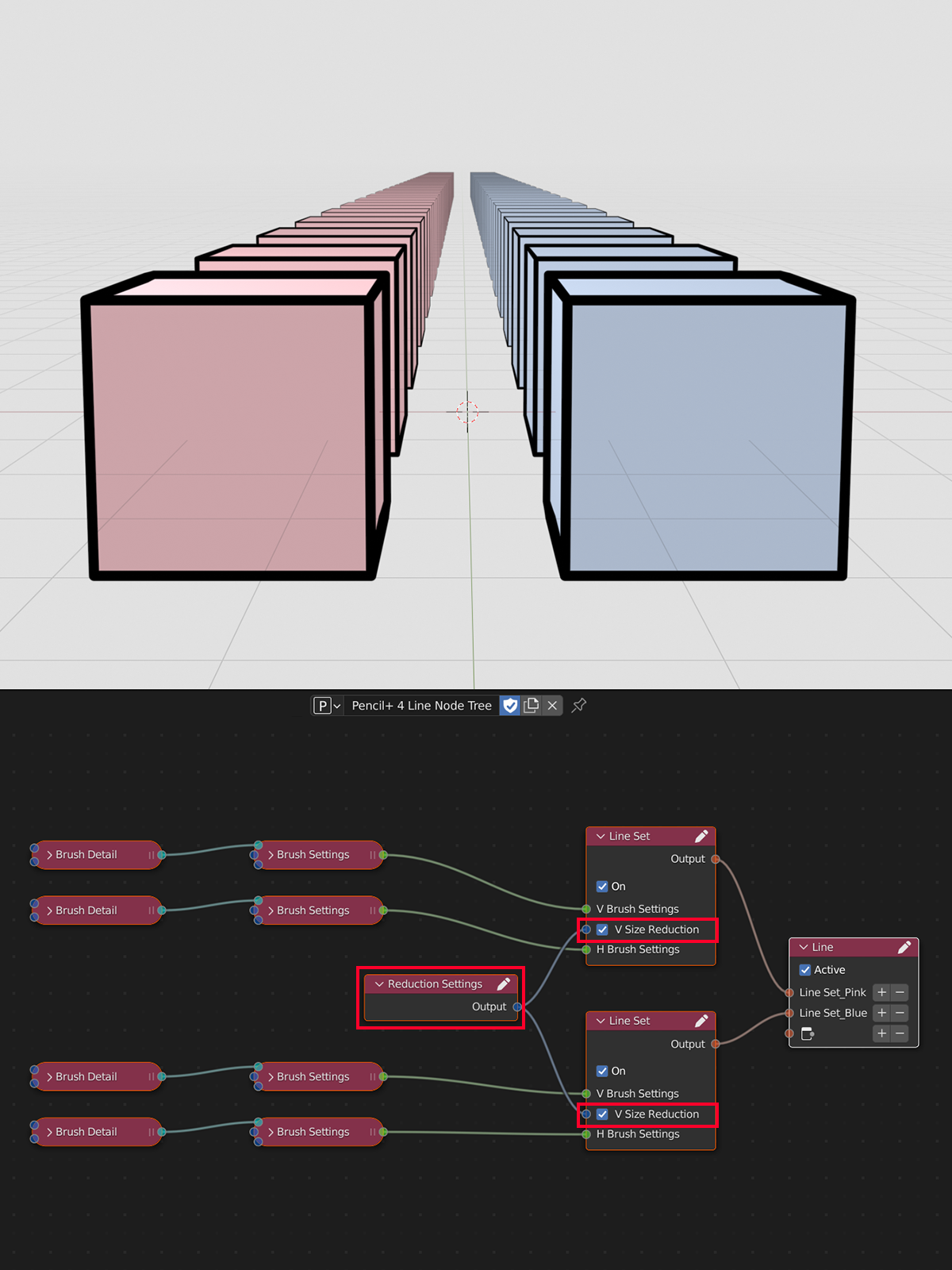This screenshot has width=952, height=1270.
Task: Click the new line set icon in Line node
Action: click(808, 1033)
